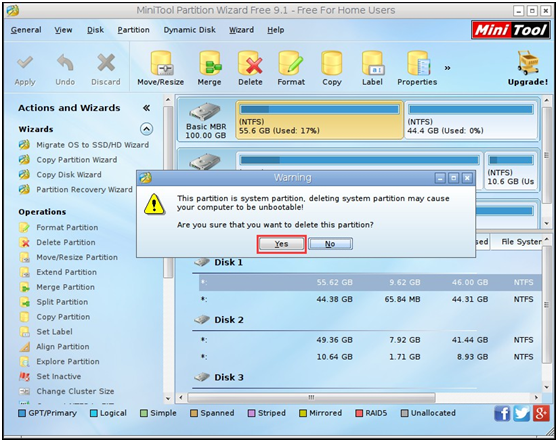This screenshot has height=442, width=558.
Task: Click the Disk 1 hard drive icon in map
Action: point(205,112)
